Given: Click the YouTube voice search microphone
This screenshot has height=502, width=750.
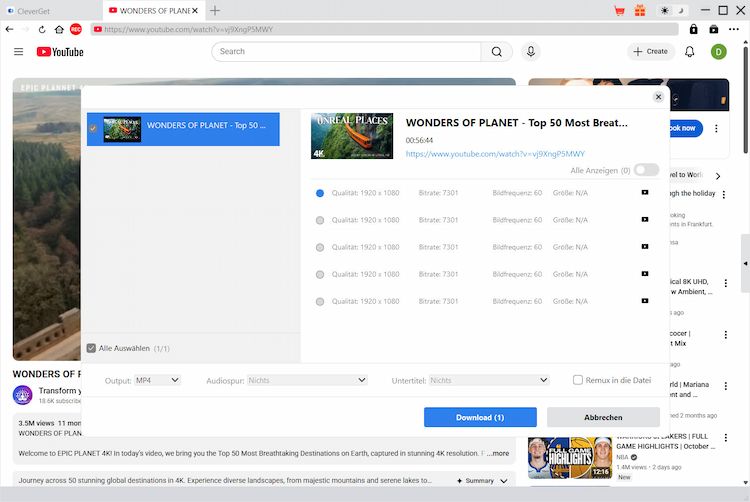Looking at the screenshot, I should 531,51.
